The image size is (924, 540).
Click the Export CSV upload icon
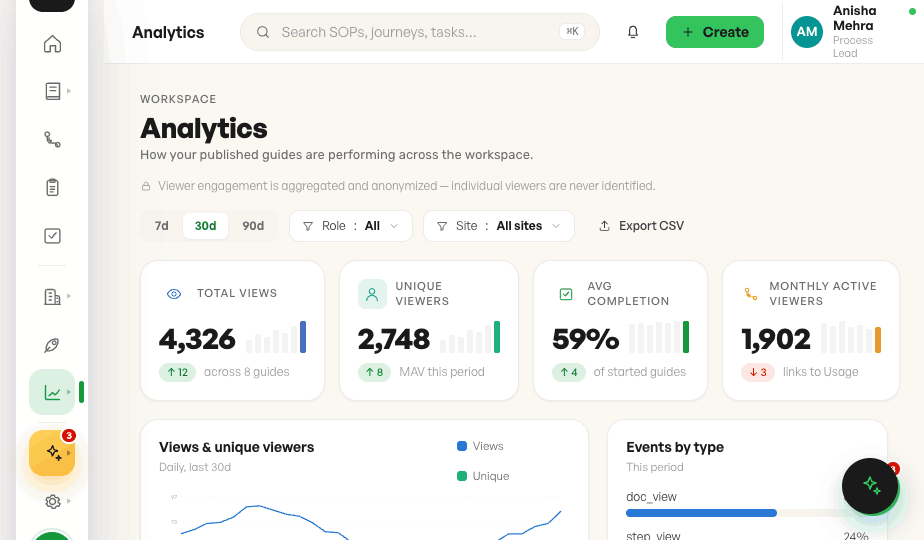coord(604,226)
